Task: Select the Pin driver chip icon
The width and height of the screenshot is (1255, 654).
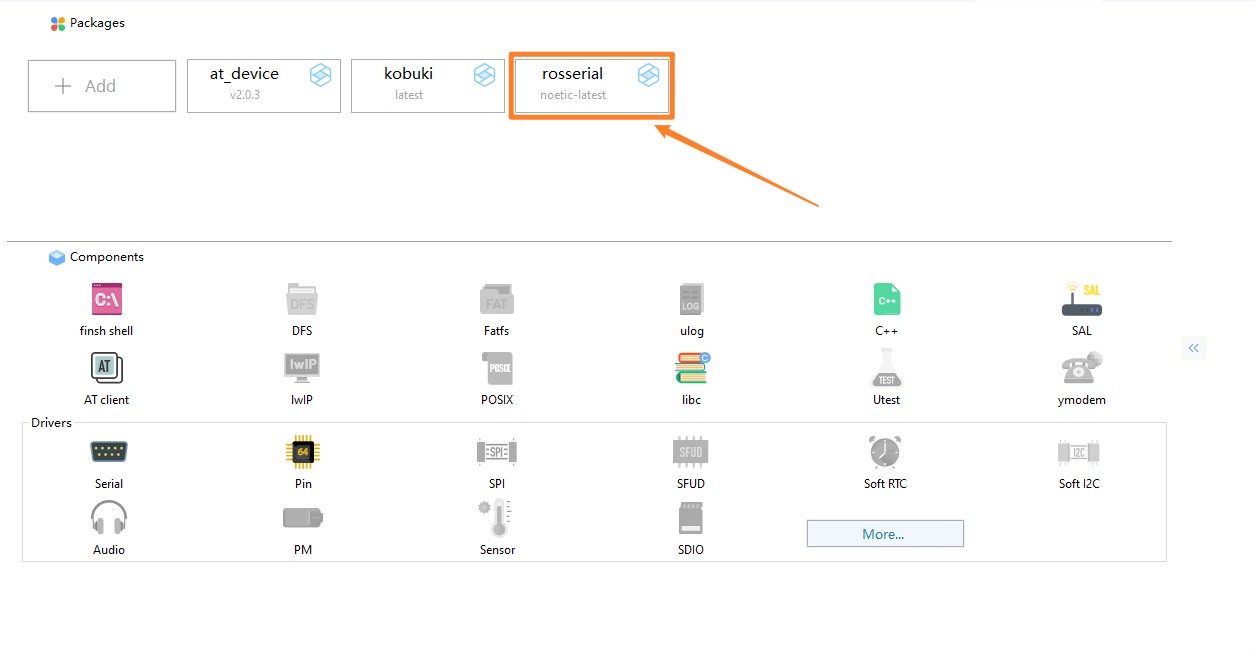Action: click(x=302, y=452)
